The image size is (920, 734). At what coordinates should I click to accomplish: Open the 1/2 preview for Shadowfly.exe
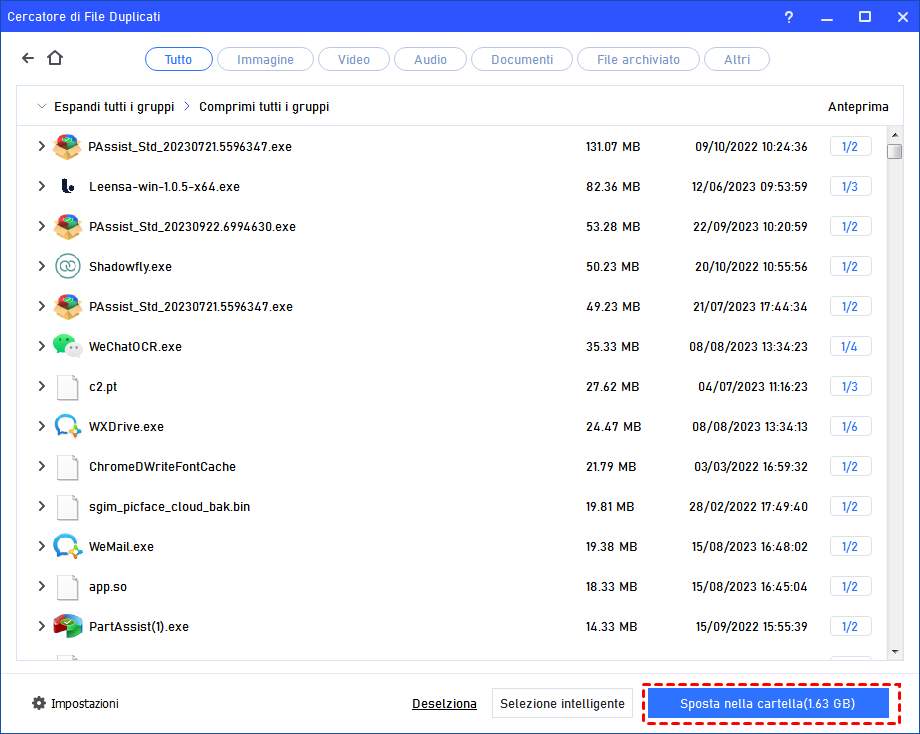[x=850, y=266]
